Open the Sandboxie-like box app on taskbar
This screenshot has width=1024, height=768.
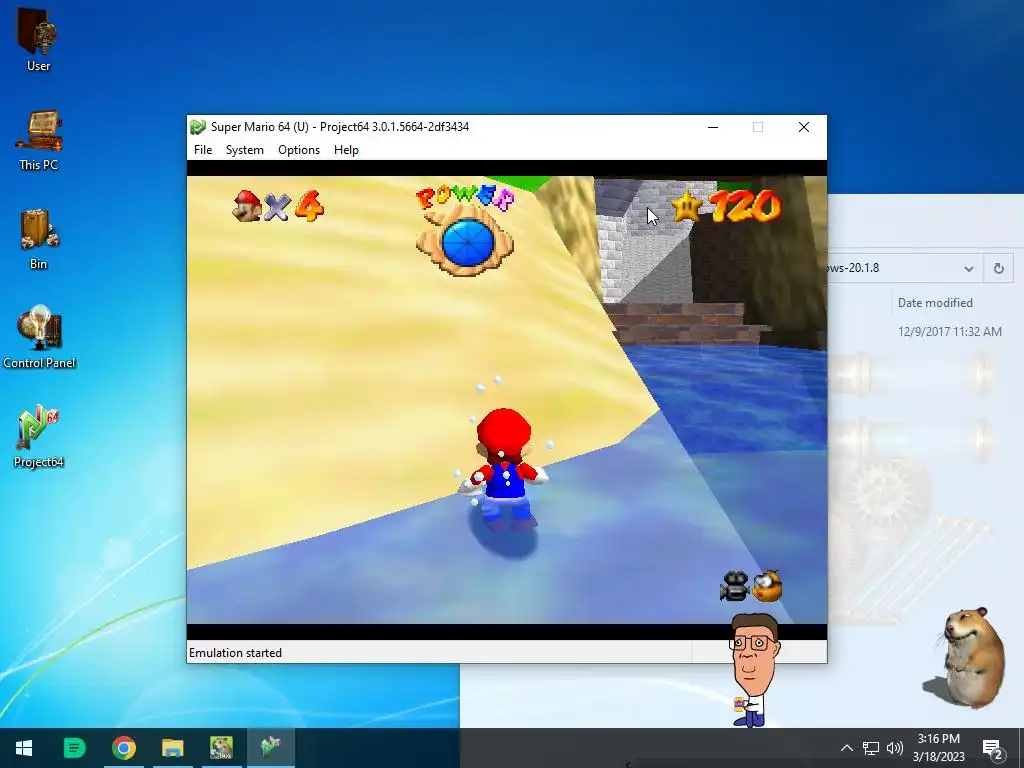[221, 748]
